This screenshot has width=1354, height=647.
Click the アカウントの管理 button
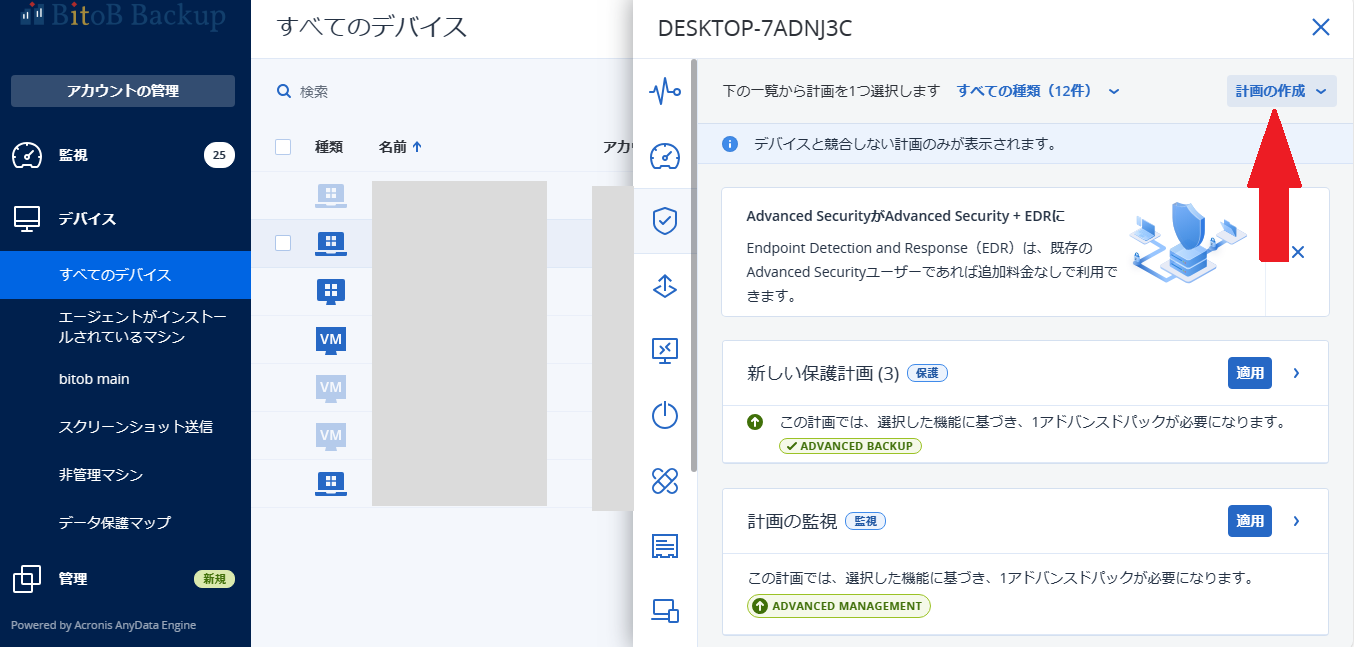123,91
